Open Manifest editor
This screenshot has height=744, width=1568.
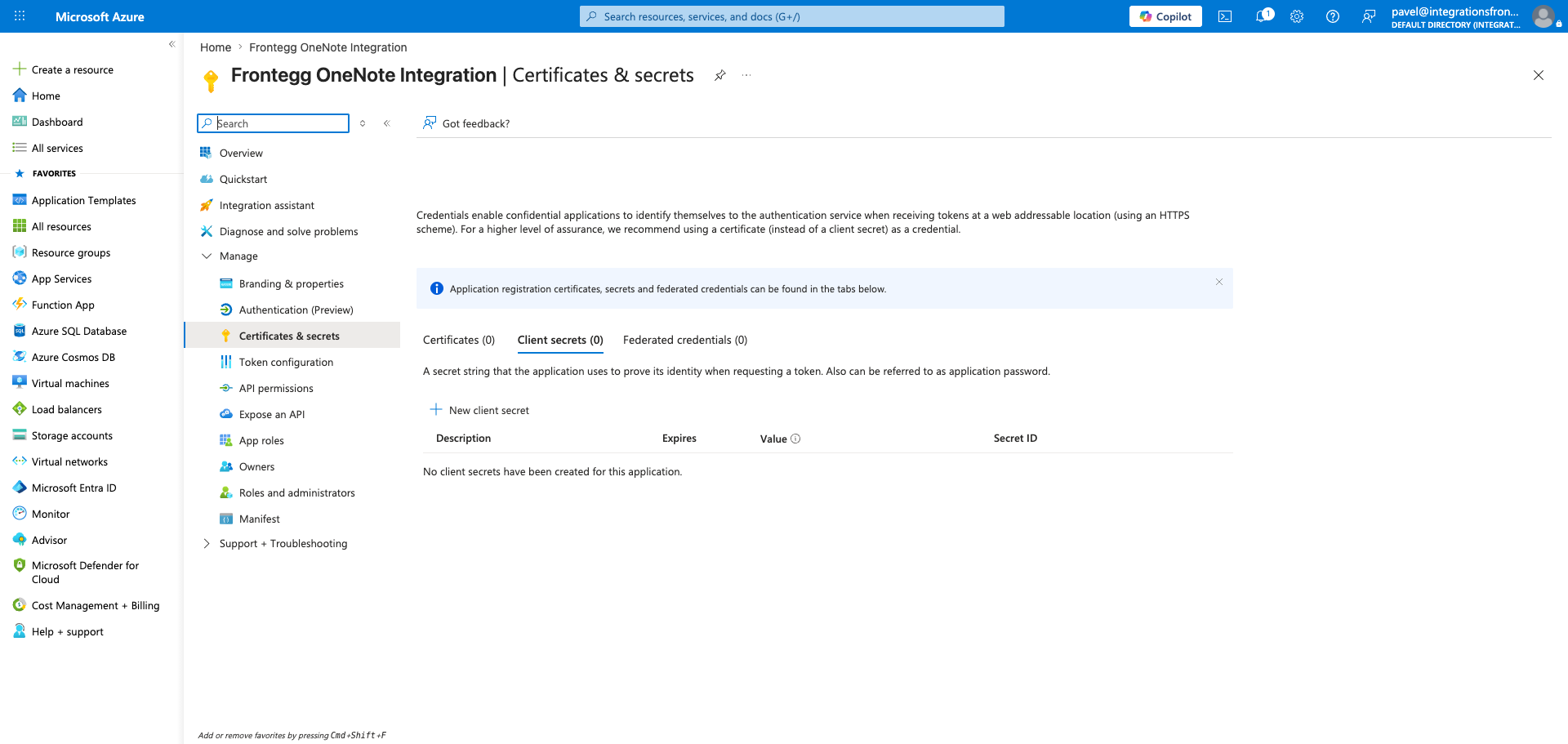[x=259, y=519]
